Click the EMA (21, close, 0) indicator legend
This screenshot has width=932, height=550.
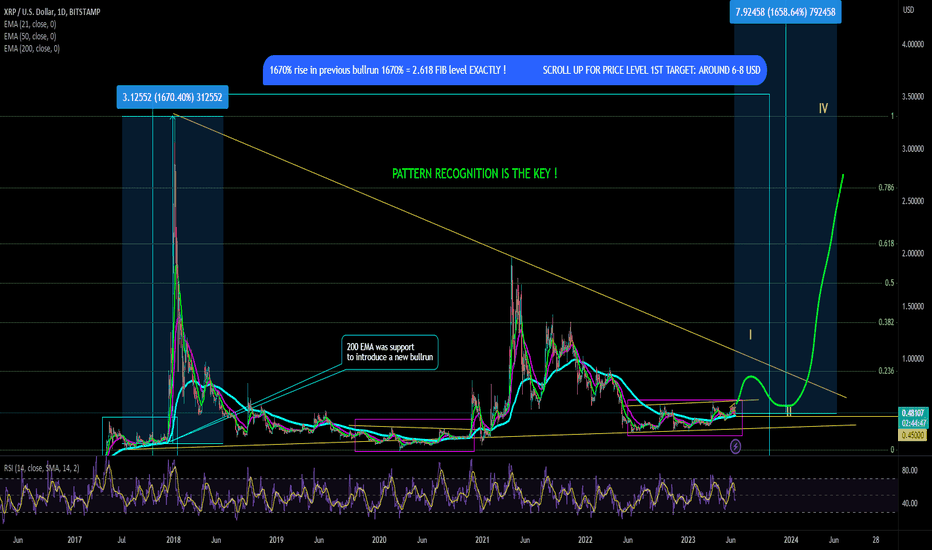pyautogui.click(x=30, y=24)
